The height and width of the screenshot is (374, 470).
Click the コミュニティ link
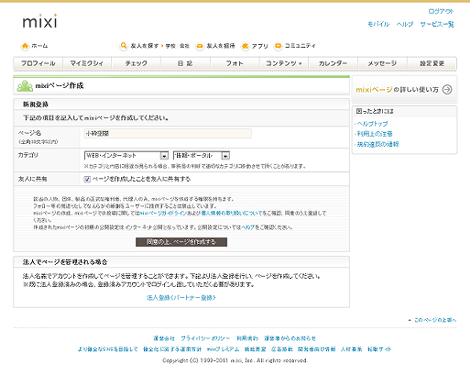pyautogui.click(x=300, y=46)
